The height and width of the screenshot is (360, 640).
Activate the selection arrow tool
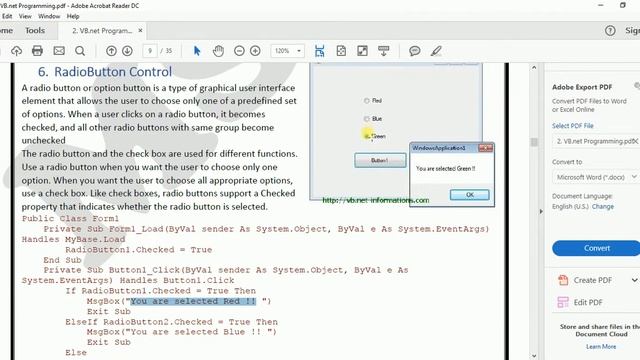pos(197,51)
